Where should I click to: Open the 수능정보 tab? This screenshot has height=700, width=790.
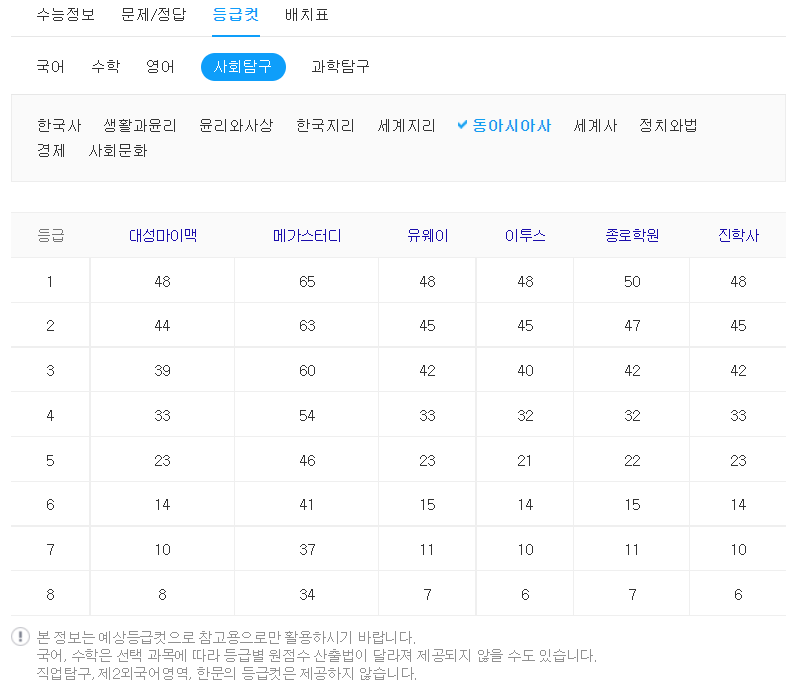tap(65, 15)
